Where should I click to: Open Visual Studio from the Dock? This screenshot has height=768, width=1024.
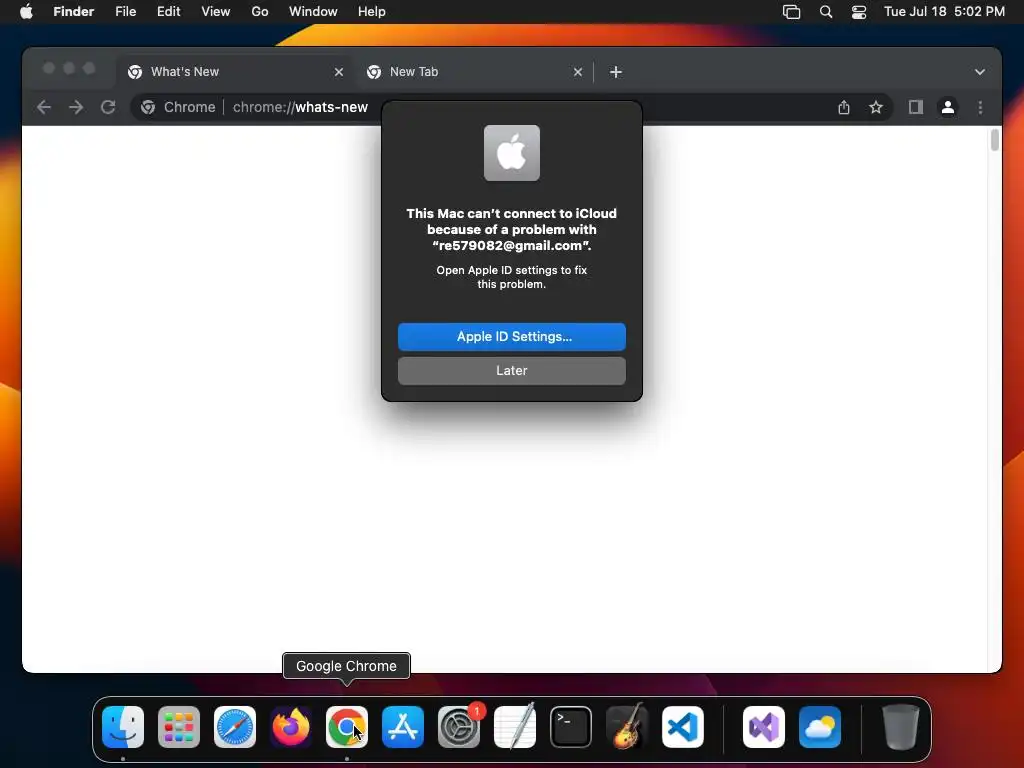[763, 727]
